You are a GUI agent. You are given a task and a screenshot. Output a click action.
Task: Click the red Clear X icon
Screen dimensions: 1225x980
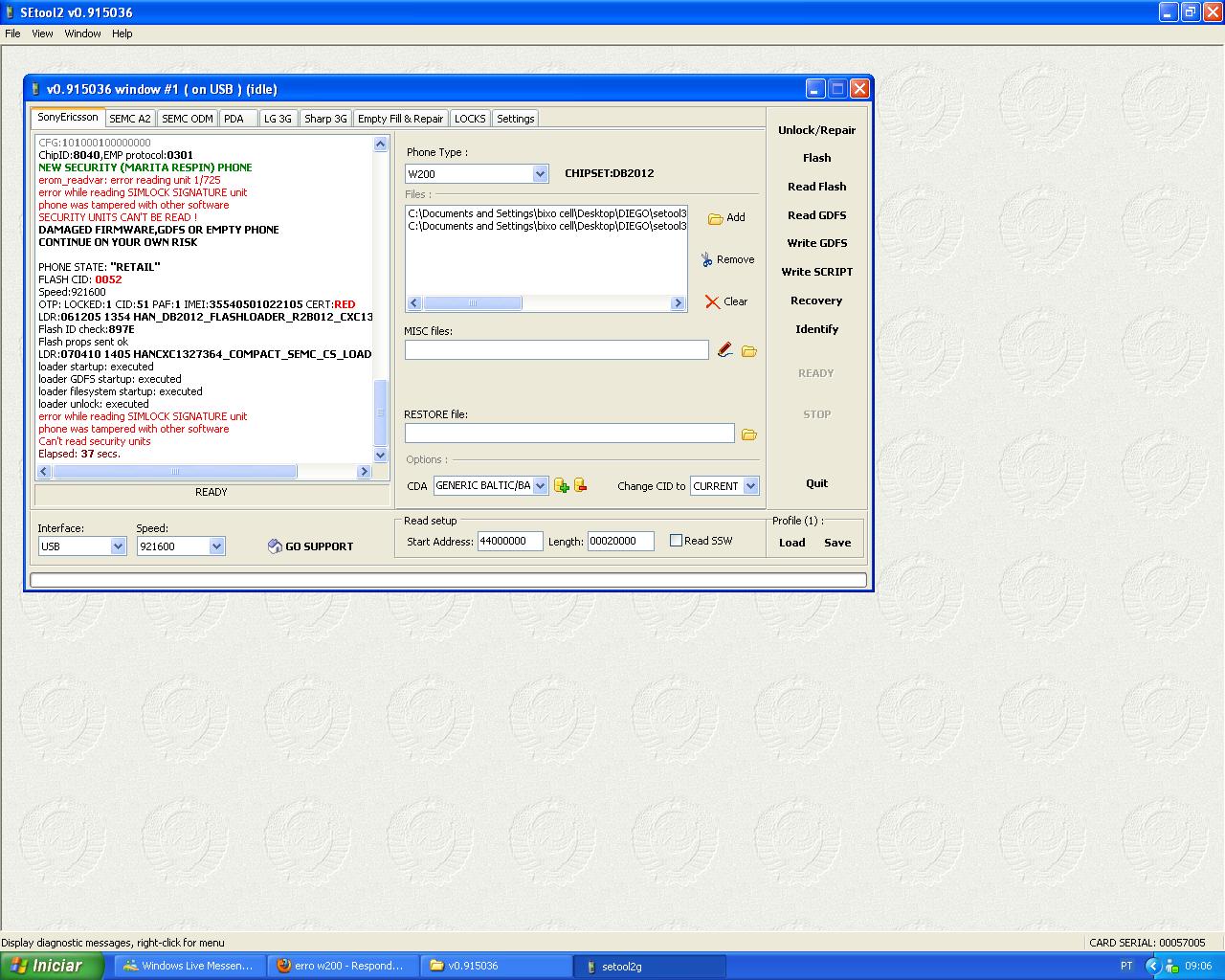712,301
